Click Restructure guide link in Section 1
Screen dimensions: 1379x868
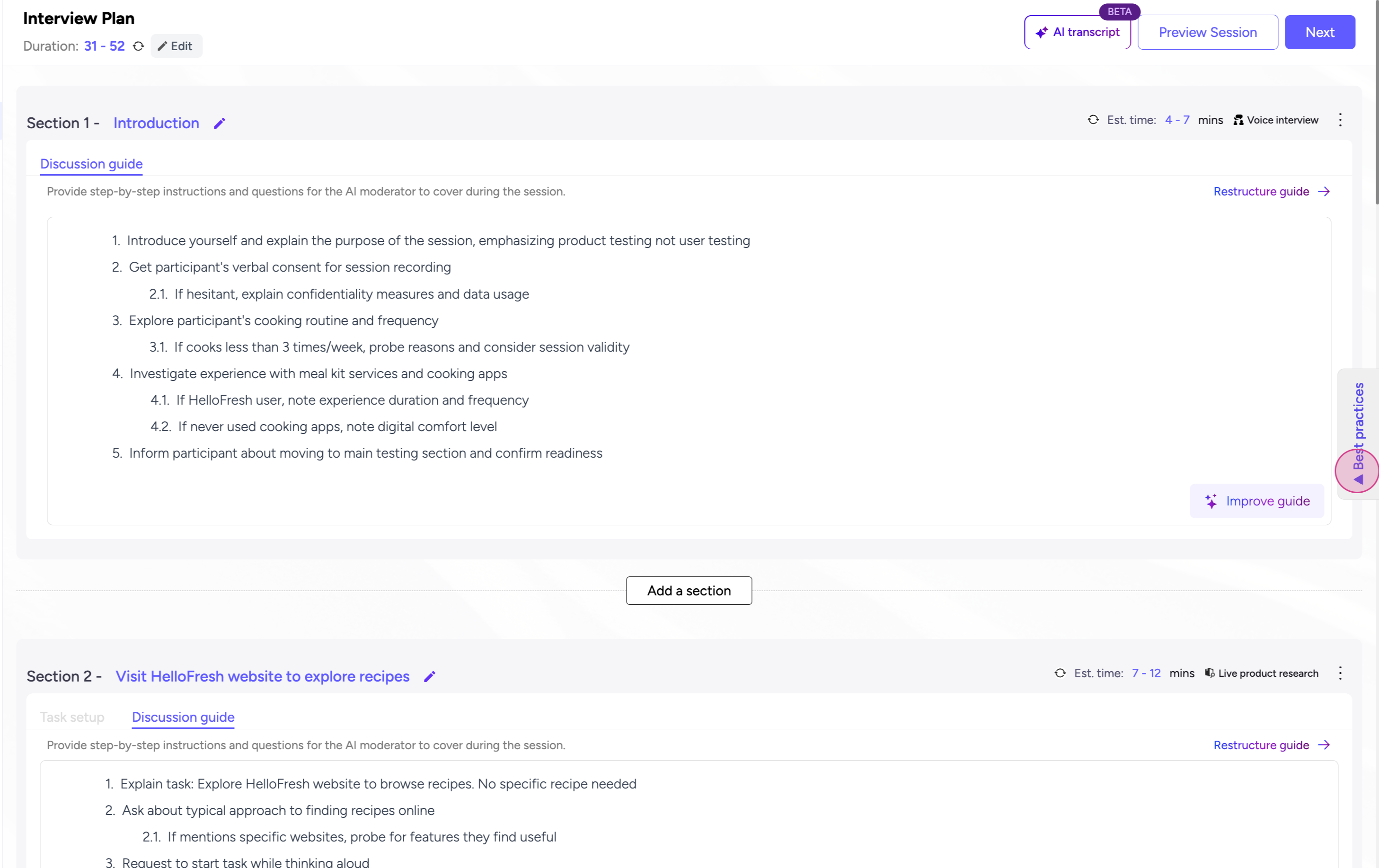click(1261, 191)
